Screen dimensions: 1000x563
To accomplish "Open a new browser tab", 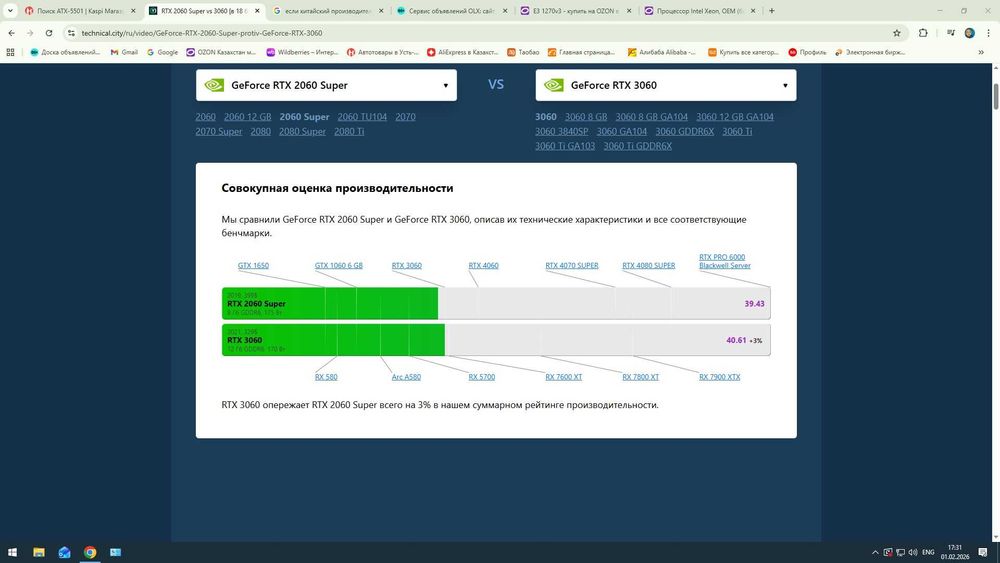I will tap(772, 11).
